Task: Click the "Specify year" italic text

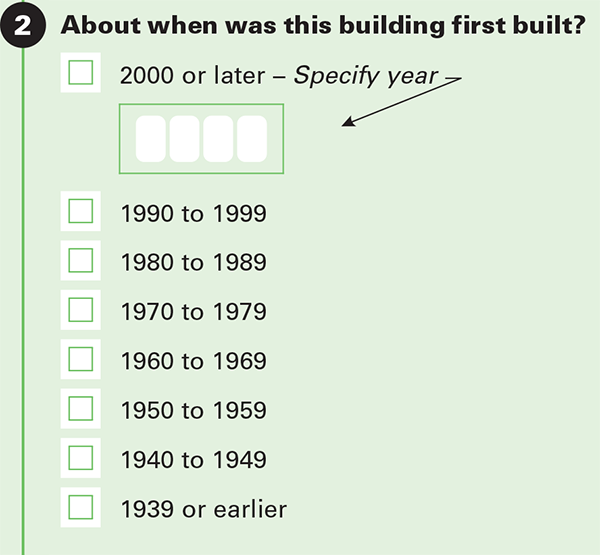Action: [x=365, y=76]
